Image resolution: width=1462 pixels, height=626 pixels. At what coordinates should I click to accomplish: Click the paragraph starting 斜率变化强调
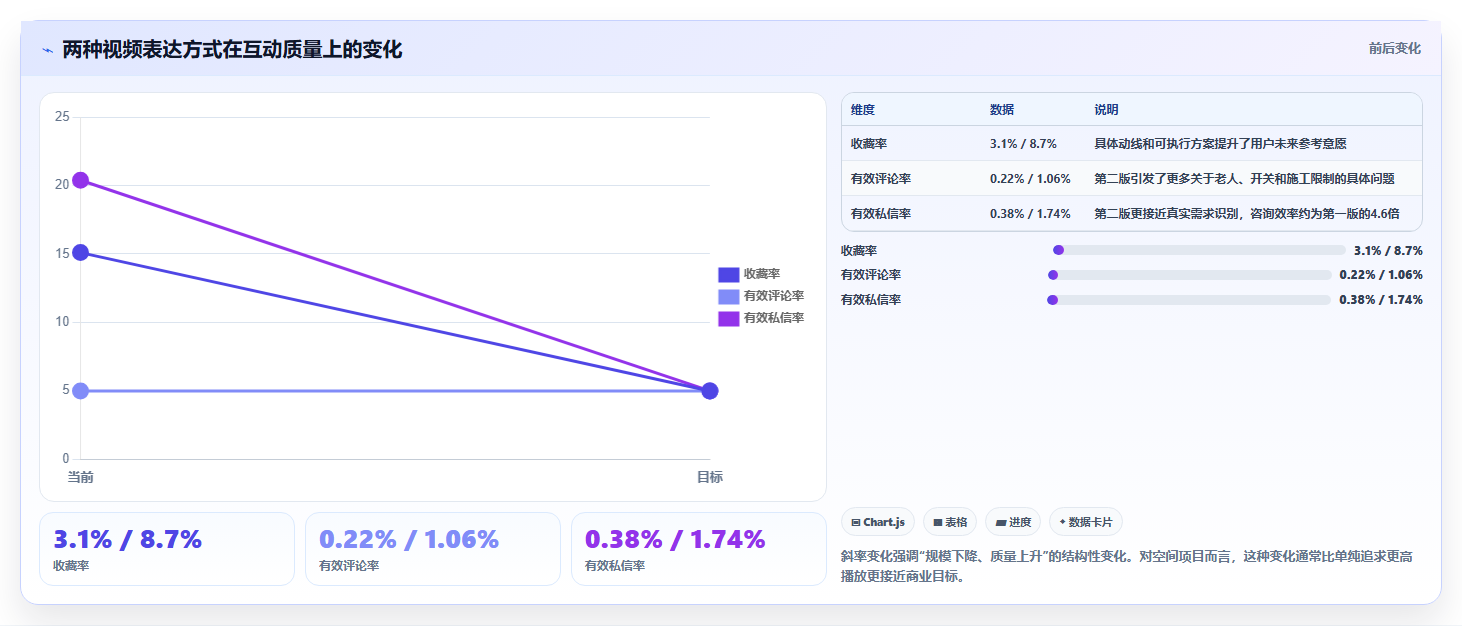[x=1127, y=566]
